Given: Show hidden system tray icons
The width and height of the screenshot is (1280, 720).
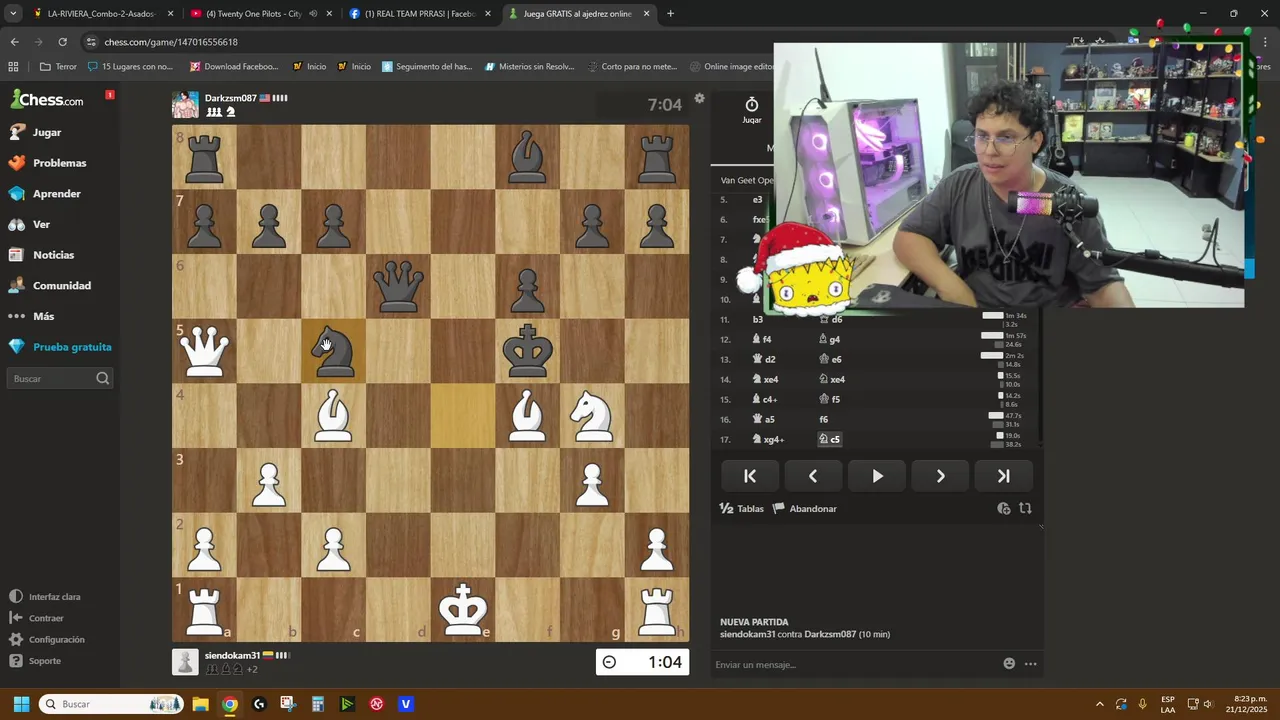Looking at the screenshot, I should coord(1100,704).
